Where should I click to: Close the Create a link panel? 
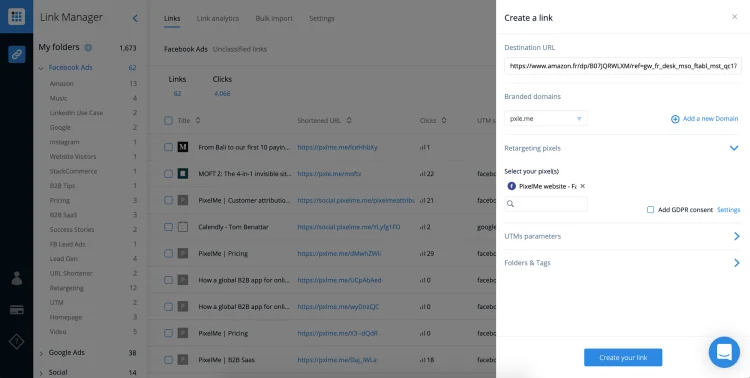pyautogui.click(x=735, y=17)
